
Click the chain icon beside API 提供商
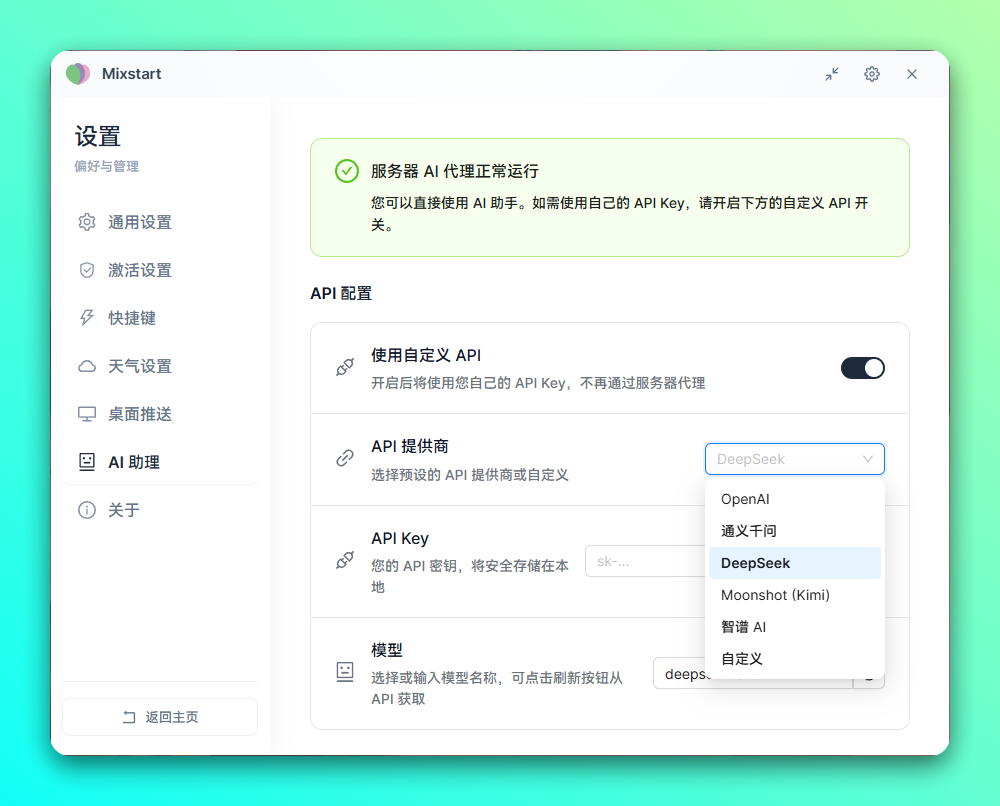point(345,458)
